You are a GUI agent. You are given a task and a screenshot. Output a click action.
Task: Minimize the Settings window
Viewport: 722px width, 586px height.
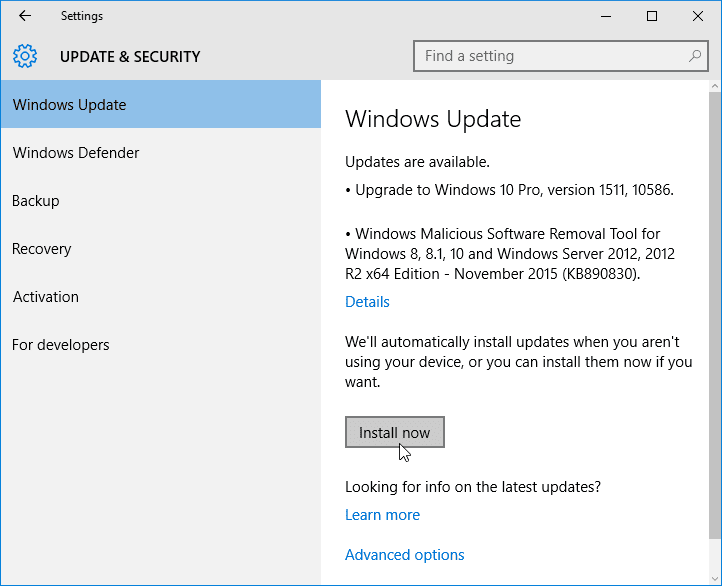pos(606,16)
